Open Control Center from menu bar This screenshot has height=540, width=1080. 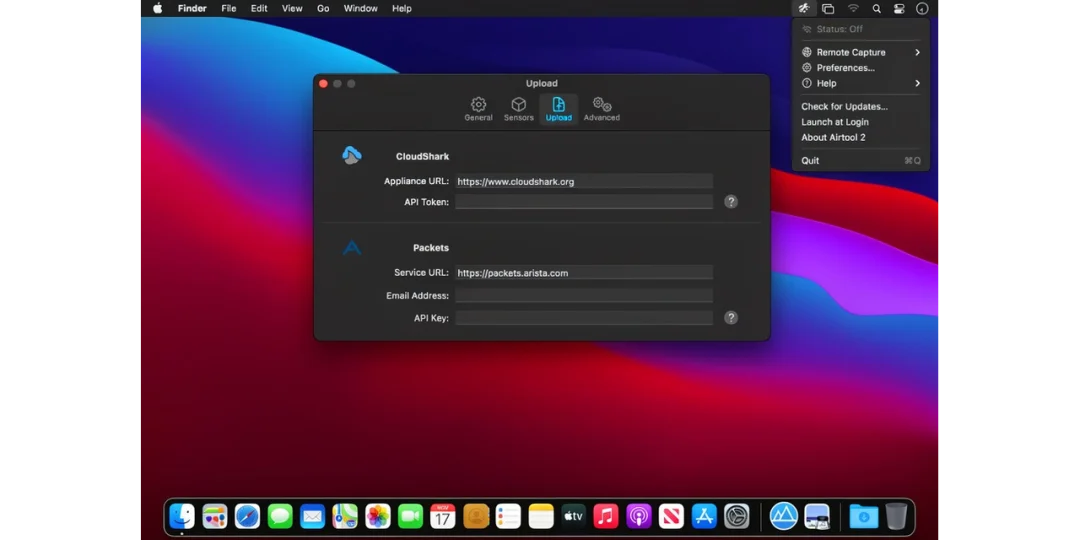pyautogui.click(x=899, y=8)
